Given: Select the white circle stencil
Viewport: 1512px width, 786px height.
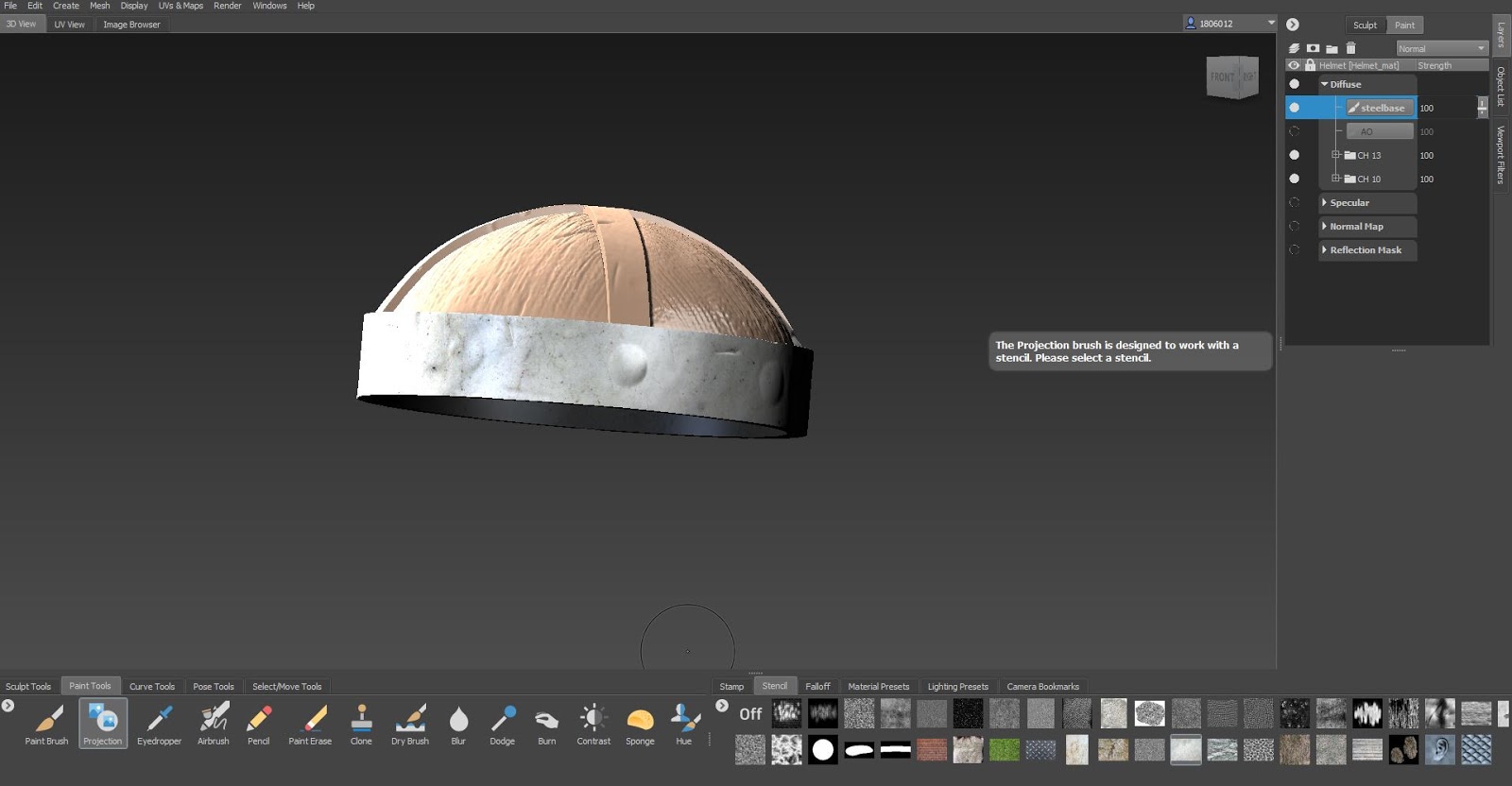Looking at the screenshot, I should (x=823, y=750).
